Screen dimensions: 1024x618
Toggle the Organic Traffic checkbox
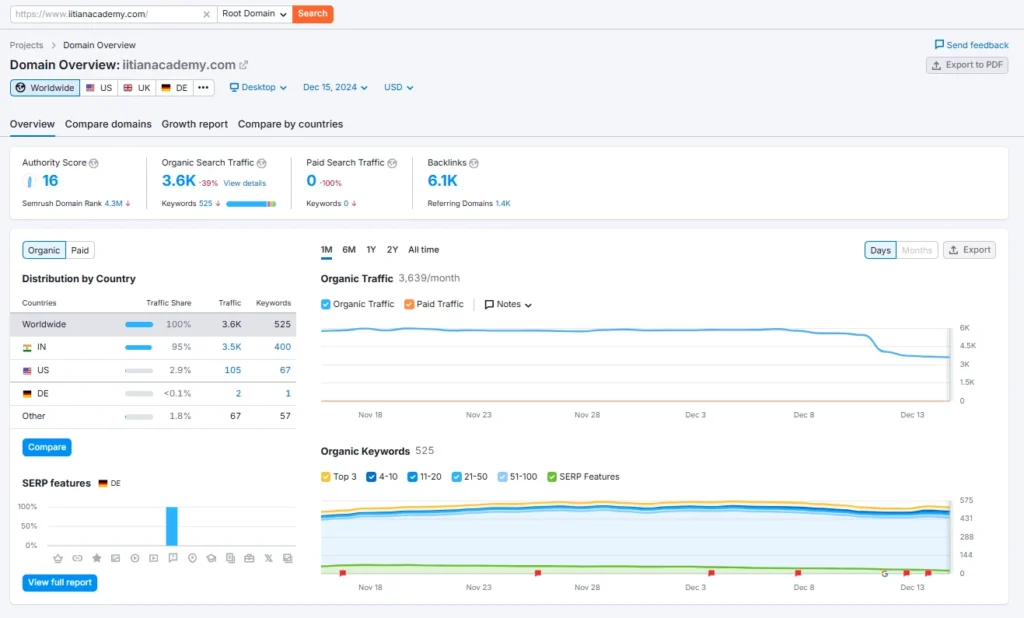coord(325,304)
